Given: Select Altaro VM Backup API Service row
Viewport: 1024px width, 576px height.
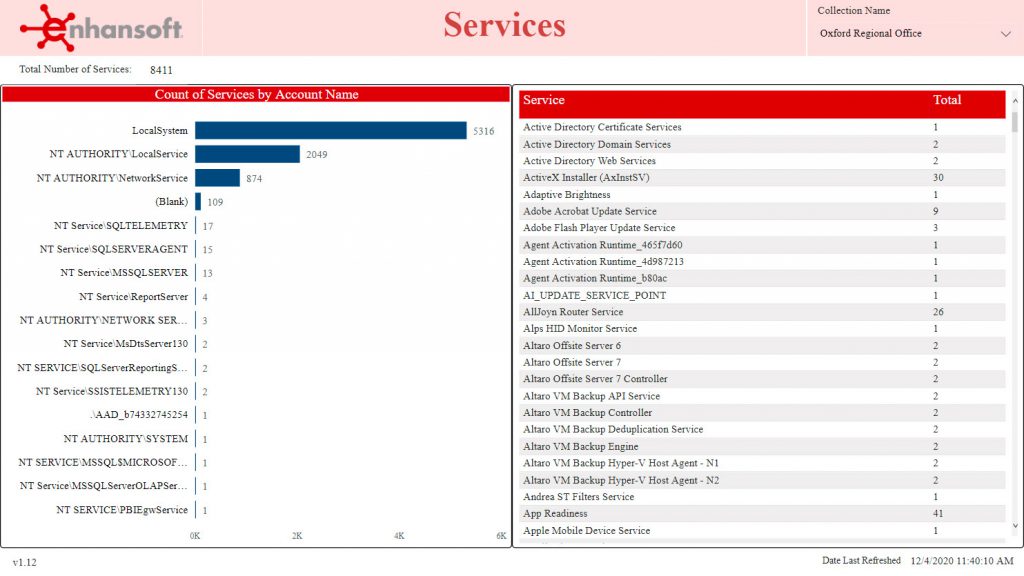Looking at the screenshot, I should click(762, 396).
